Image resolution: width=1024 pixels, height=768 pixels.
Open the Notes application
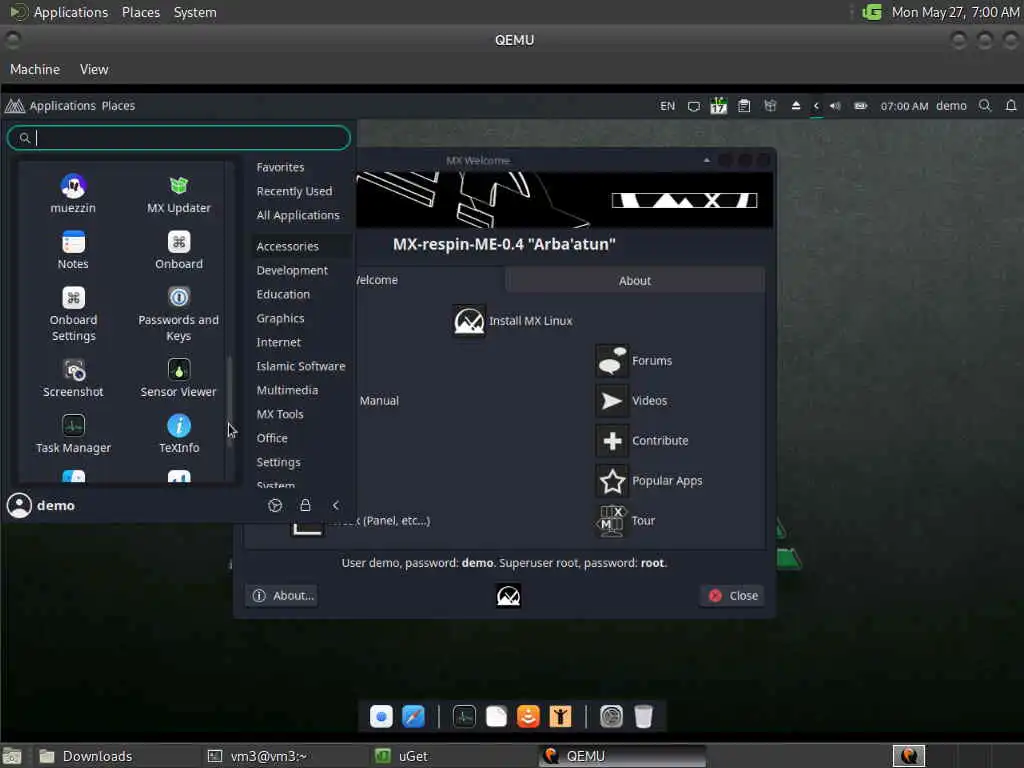73,250
